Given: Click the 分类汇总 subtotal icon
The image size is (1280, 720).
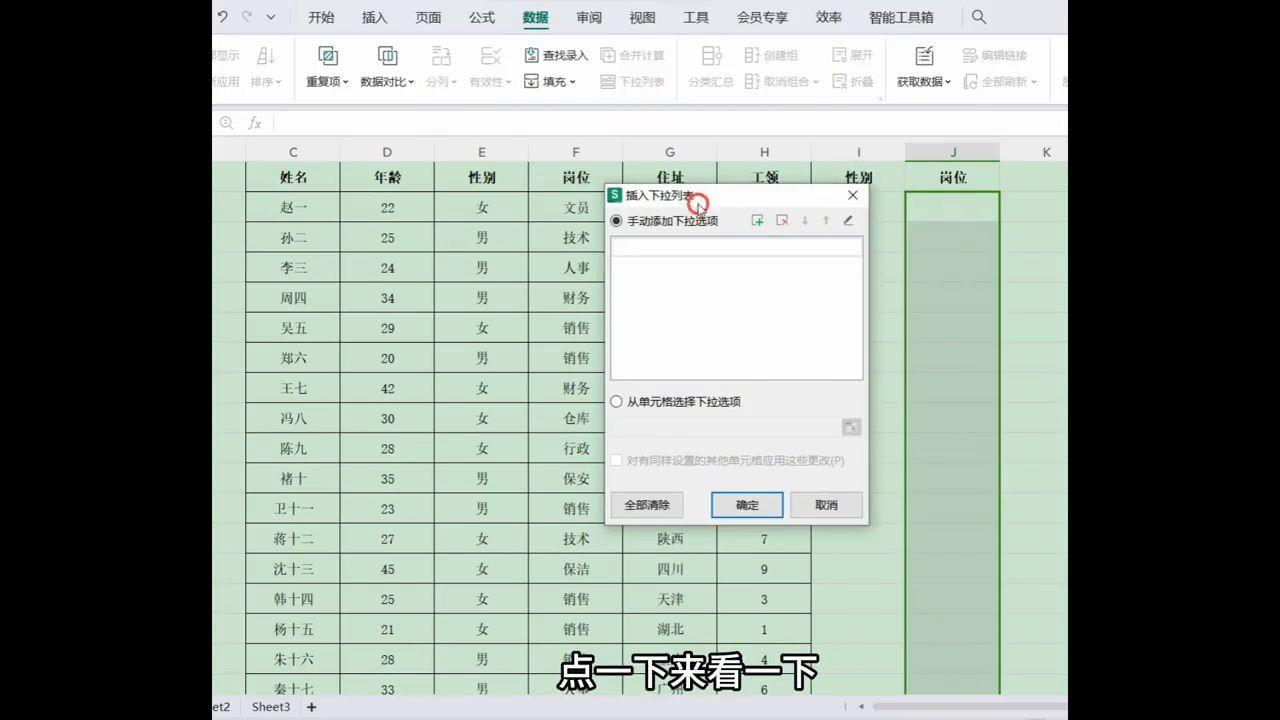Looking at the screenshot, I should coord(711,56).
